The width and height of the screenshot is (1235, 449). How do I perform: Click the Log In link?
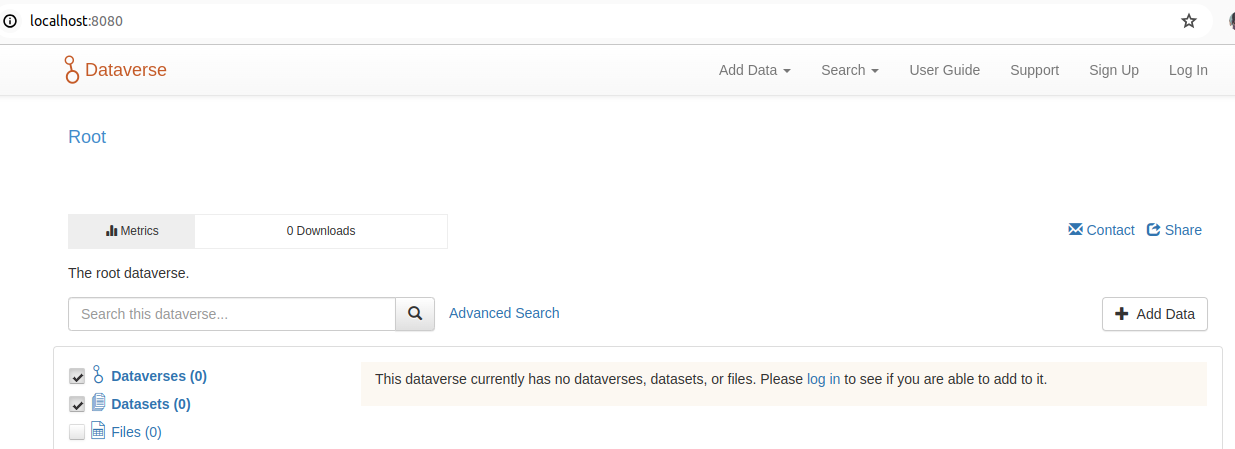coord(1188,70)
